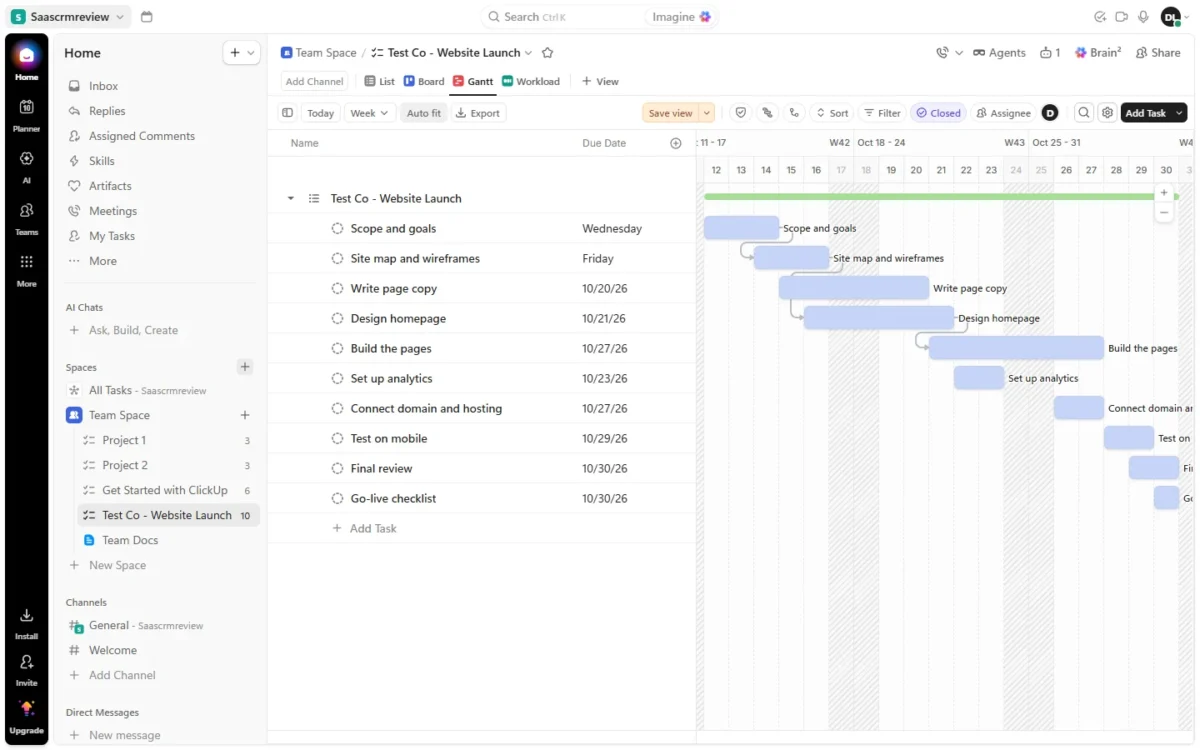Toggle status circle for Go-live checklist
This screenshot has width=1200, height=750.
coord(338,498)
